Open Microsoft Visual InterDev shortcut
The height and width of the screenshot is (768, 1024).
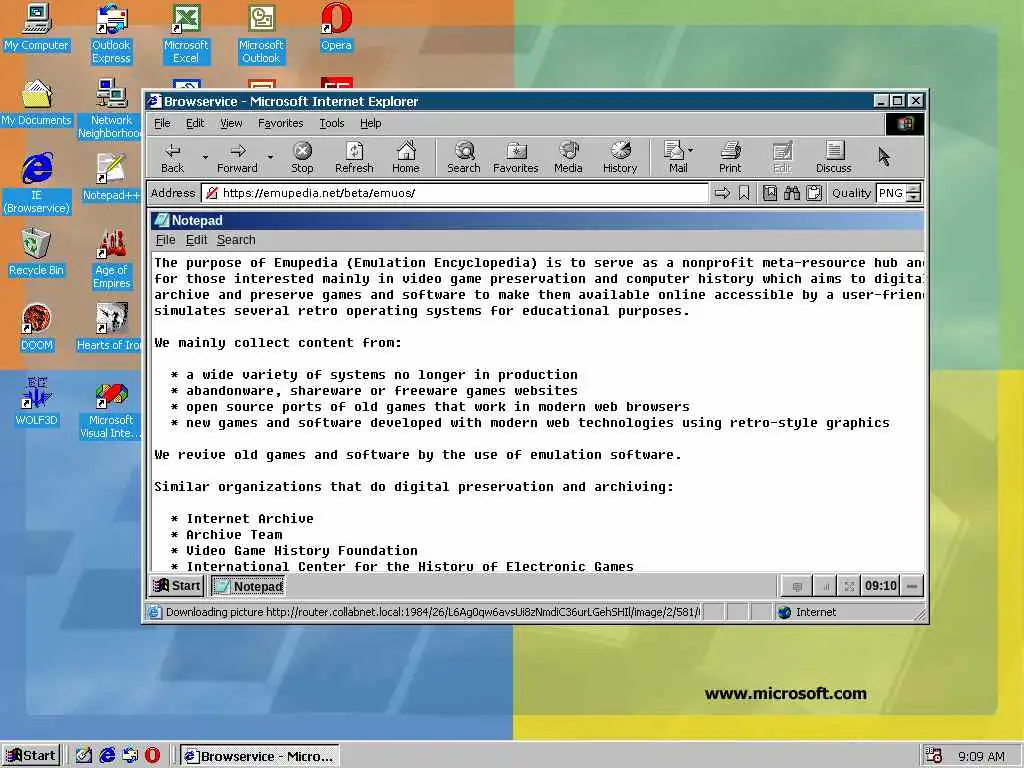pyautogui.click(x=110, y=409)
